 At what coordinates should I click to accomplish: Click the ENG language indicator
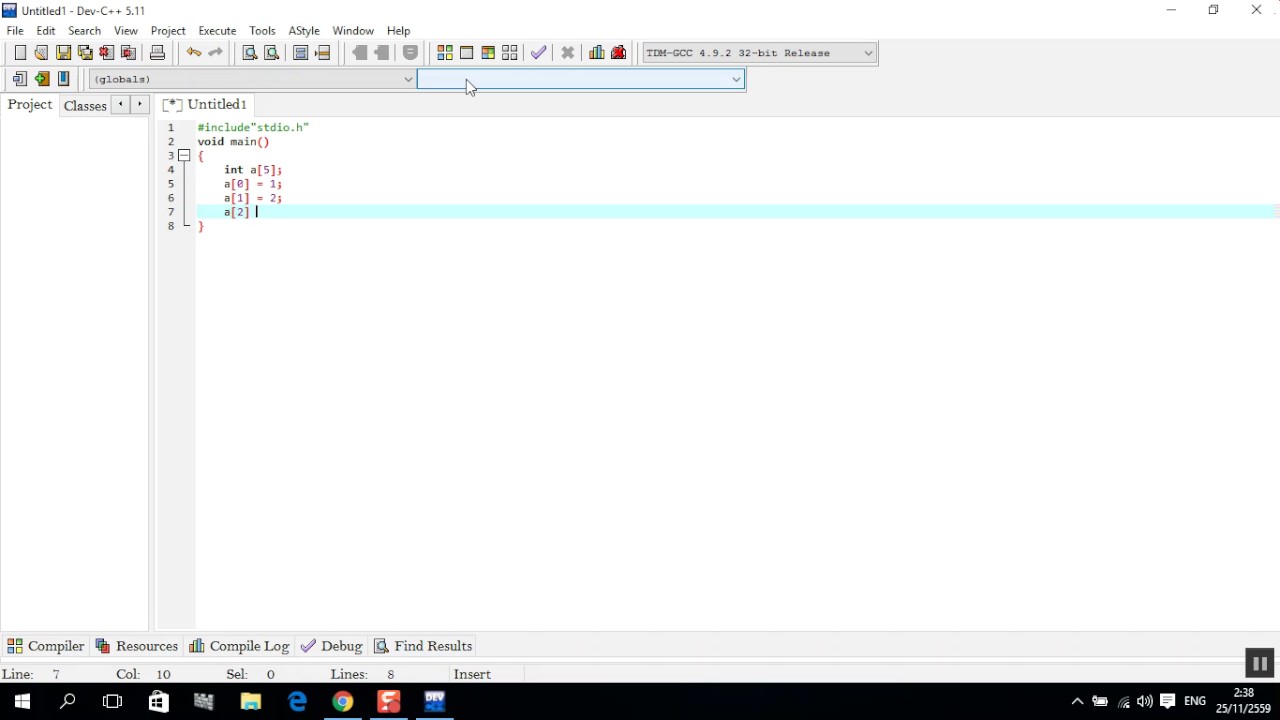(1195, 702)
